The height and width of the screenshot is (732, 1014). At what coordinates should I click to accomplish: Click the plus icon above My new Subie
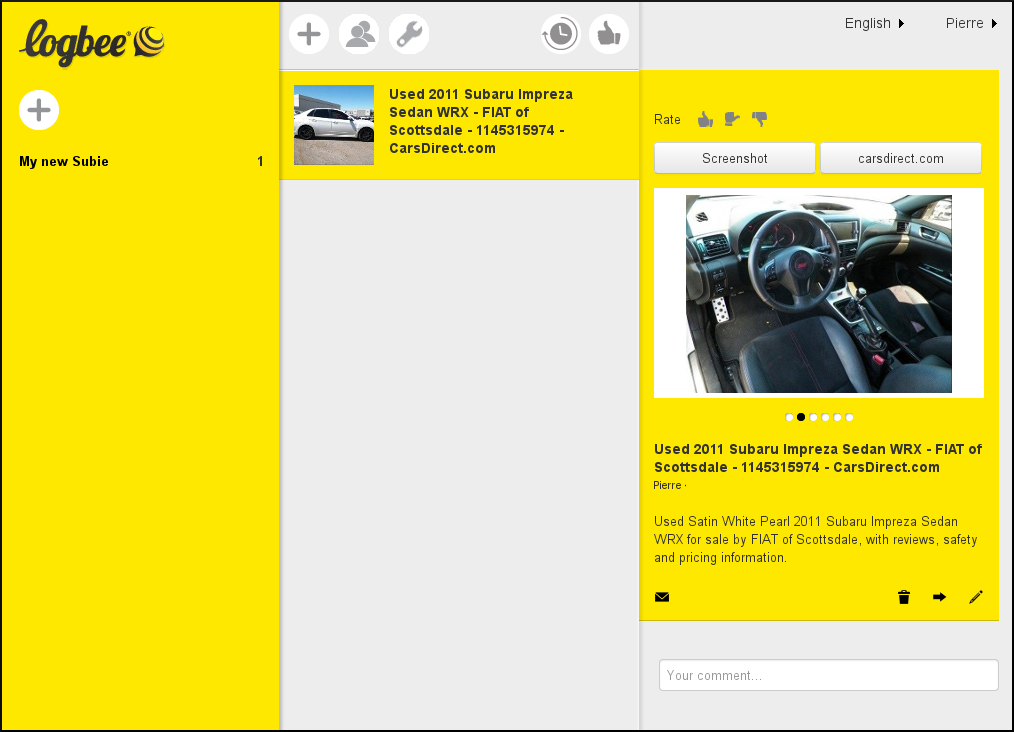(39, 110)
